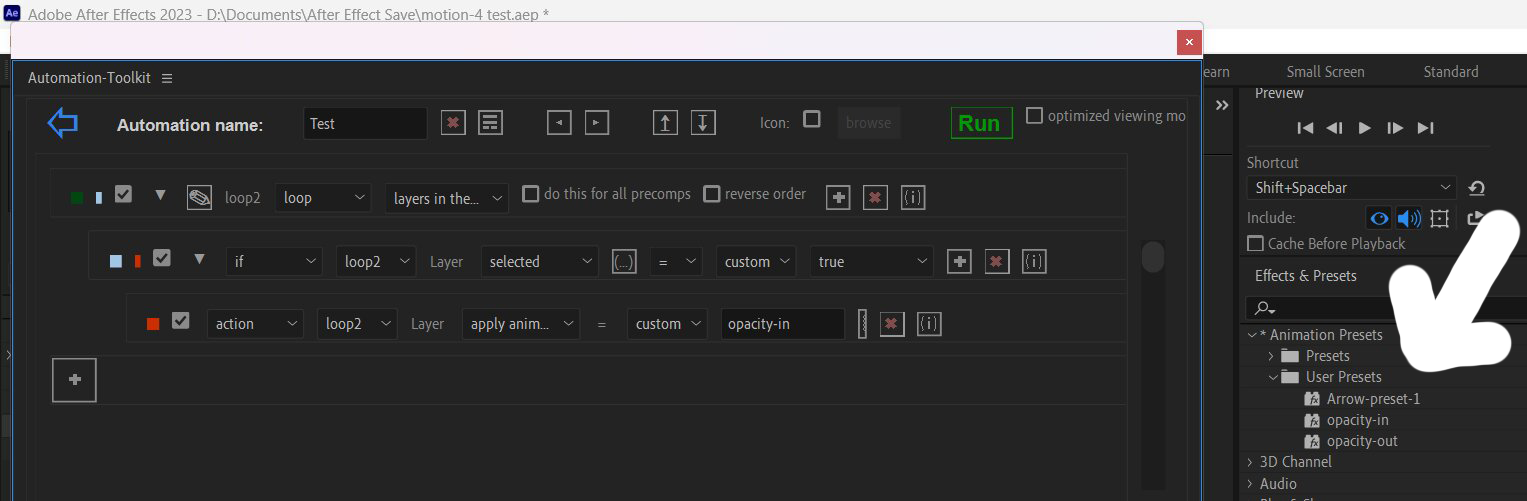
Task: Collapse the User Presets folder
Action: click(1272, 377)
